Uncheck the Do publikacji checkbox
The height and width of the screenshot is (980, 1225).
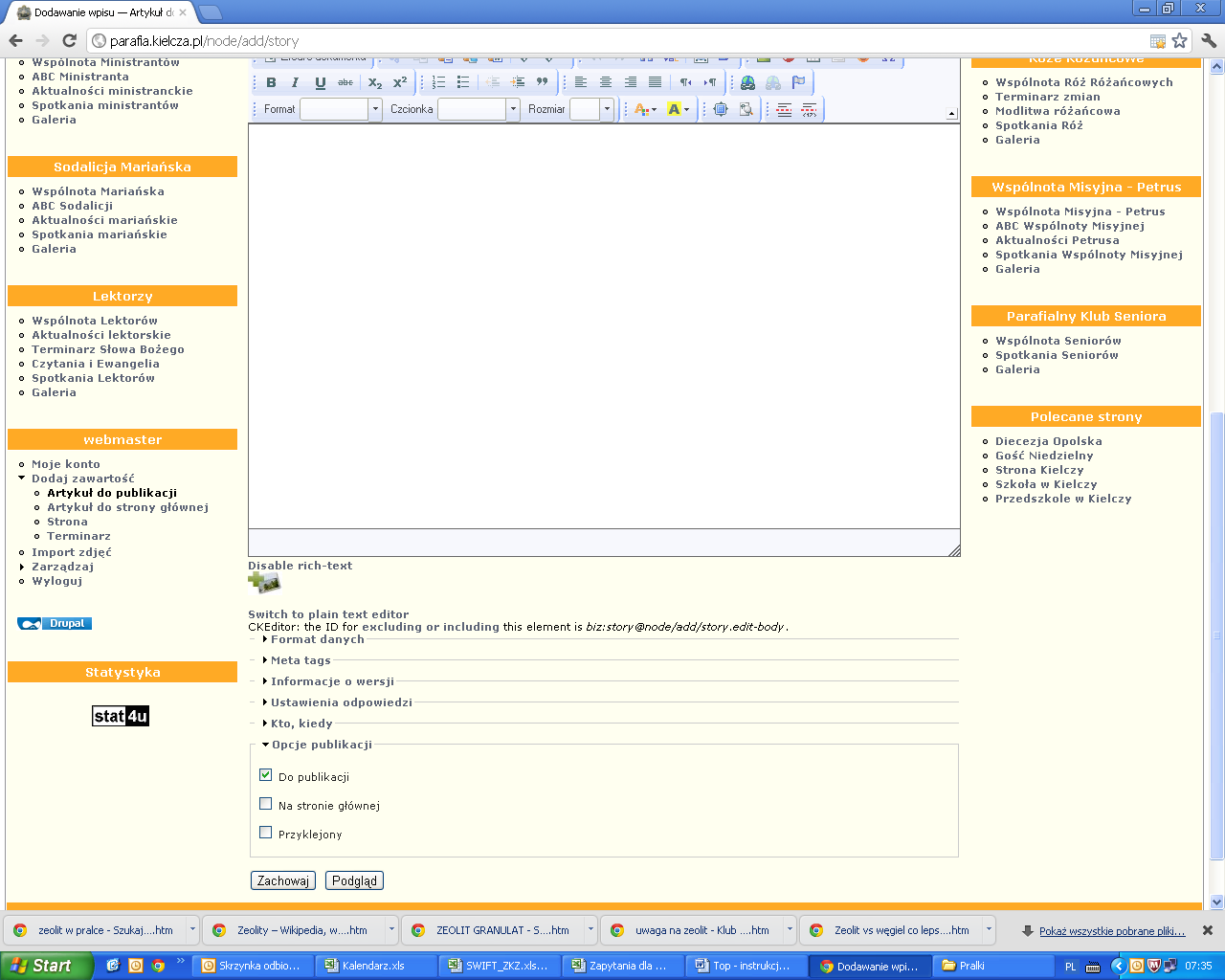(x=266, y=775)
